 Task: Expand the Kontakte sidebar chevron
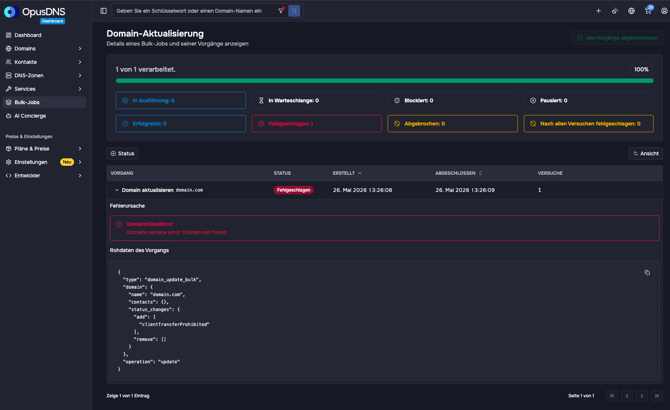click(80, 62)
